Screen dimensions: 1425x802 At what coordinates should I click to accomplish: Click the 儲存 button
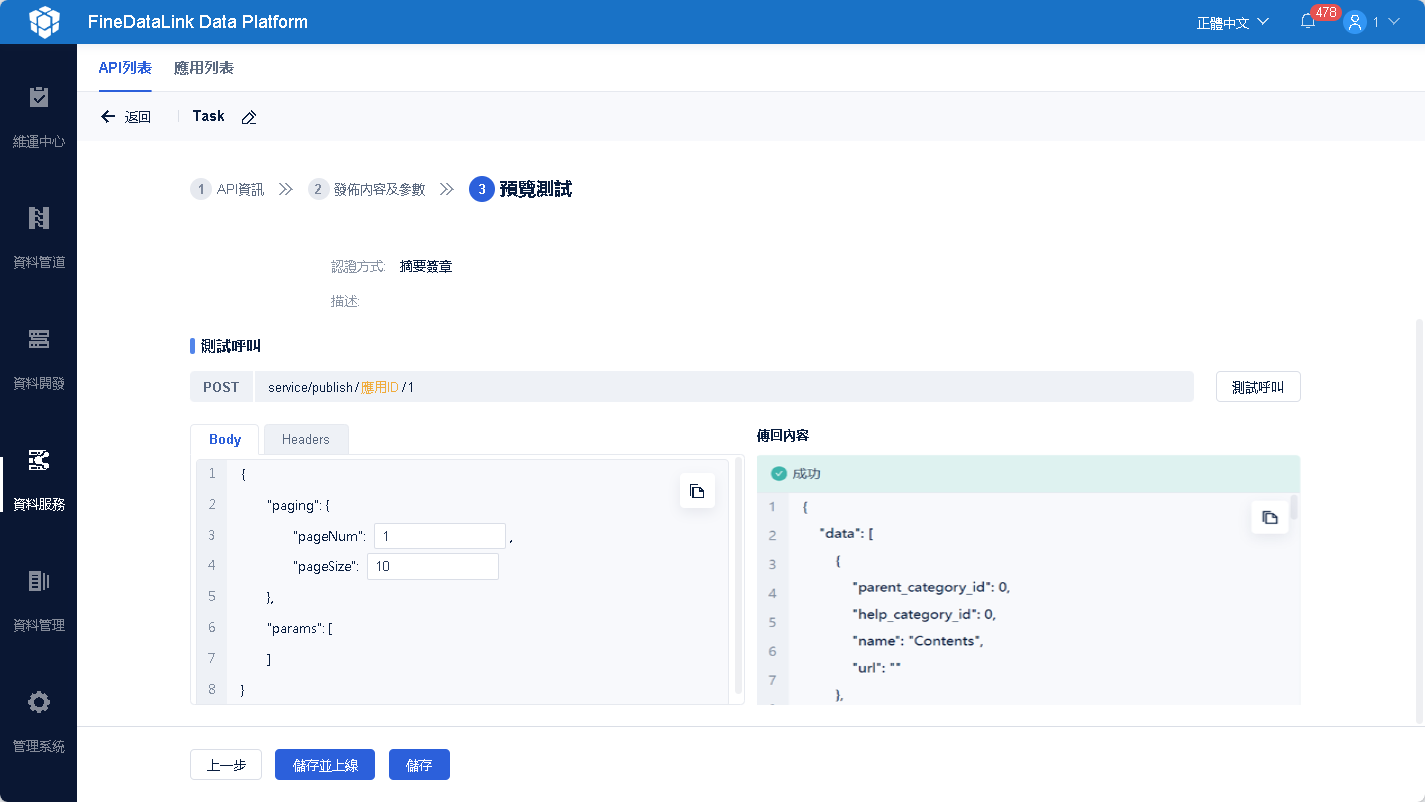pos(419,765)
